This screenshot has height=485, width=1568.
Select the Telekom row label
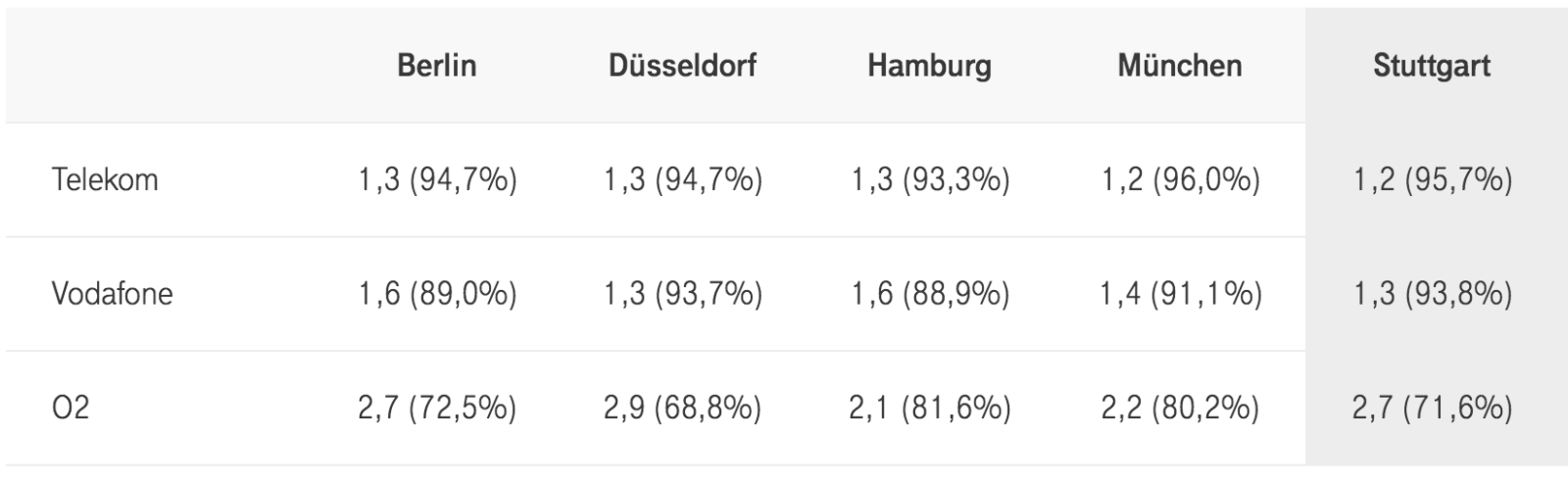pyautogui.click(x=105, y=180)
